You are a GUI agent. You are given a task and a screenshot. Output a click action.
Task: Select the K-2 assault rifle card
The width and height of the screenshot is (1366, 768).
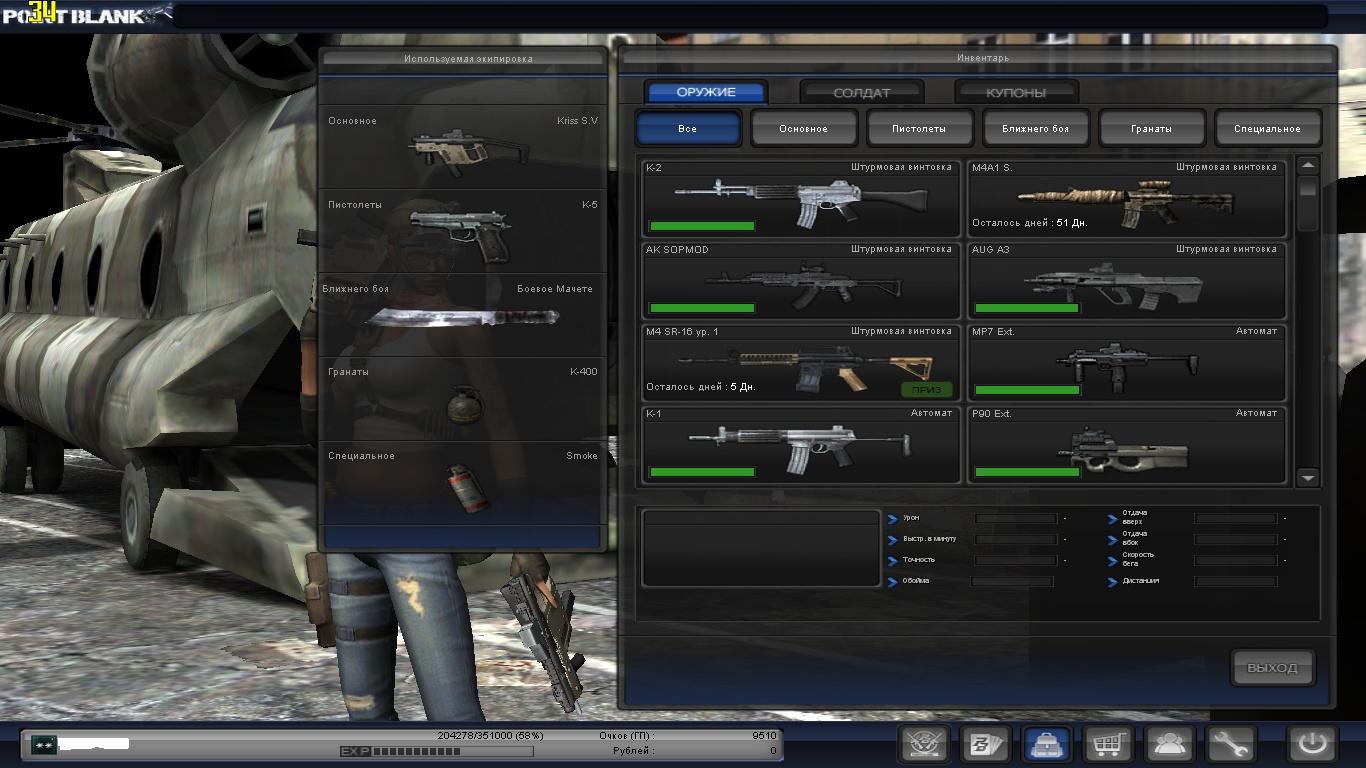tap(800, 197)
